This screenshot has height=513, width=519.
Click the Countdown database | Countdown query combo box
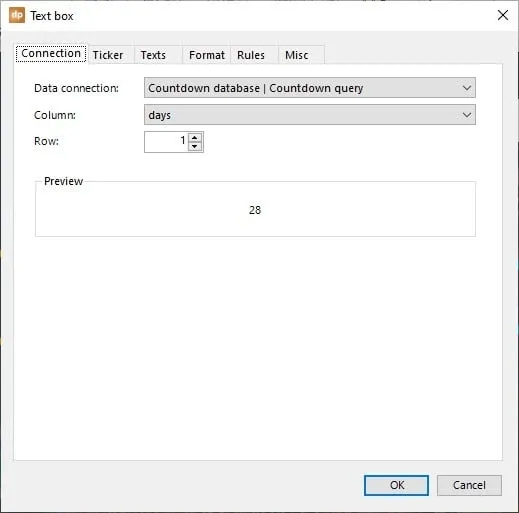(x=310, y=88)
